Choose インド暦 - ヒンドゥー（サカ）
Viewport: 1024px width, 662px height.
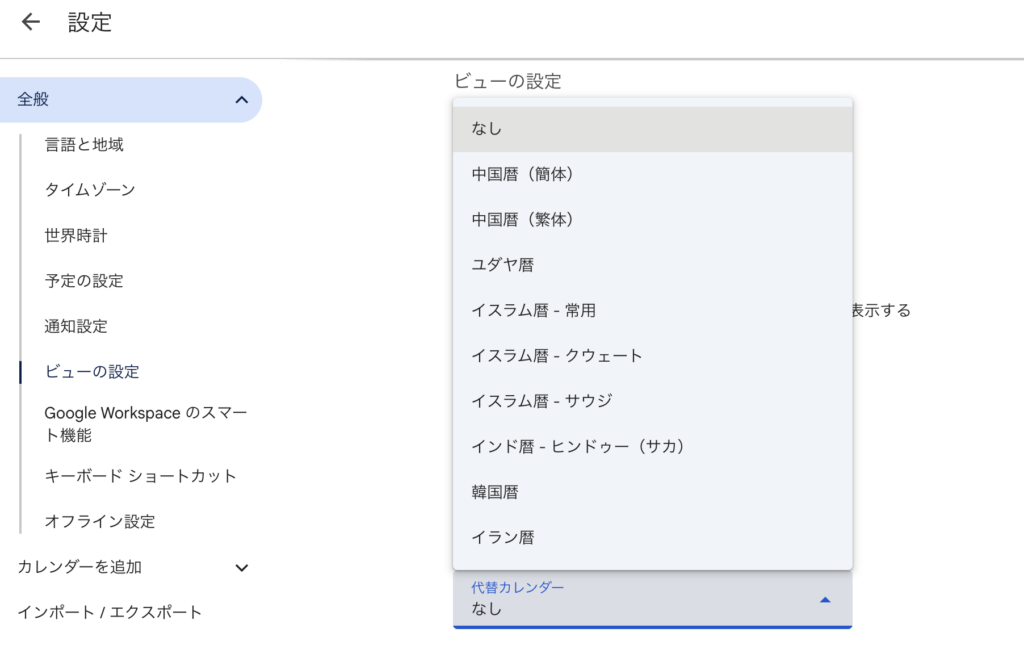pos(652,446)
